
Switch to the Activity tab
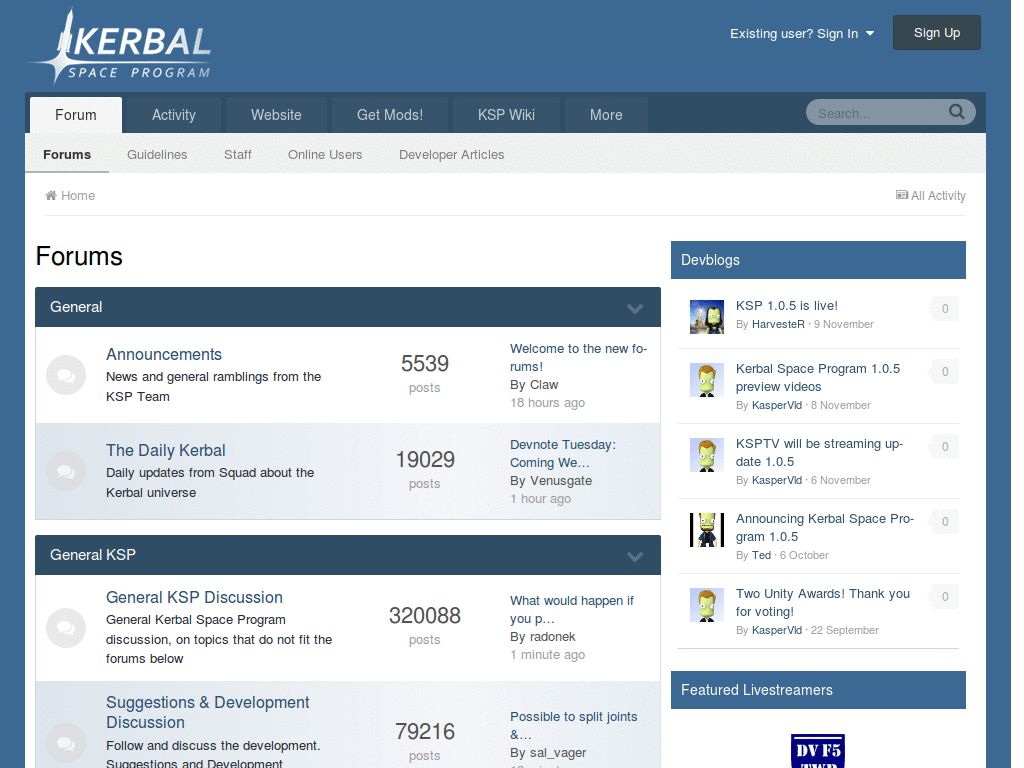[174, 115]
